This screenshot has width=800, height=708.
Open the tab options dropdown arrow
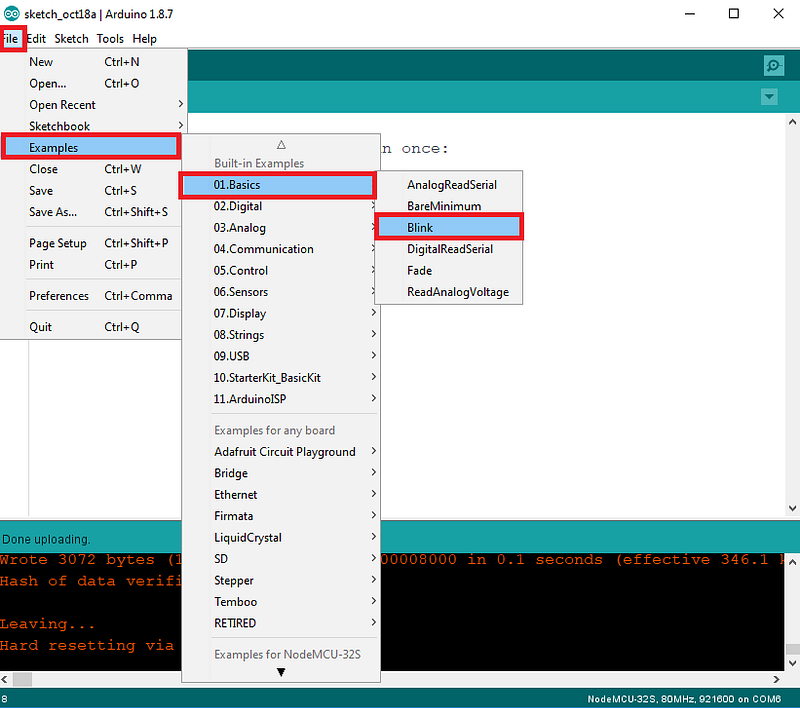coord(769,96)
